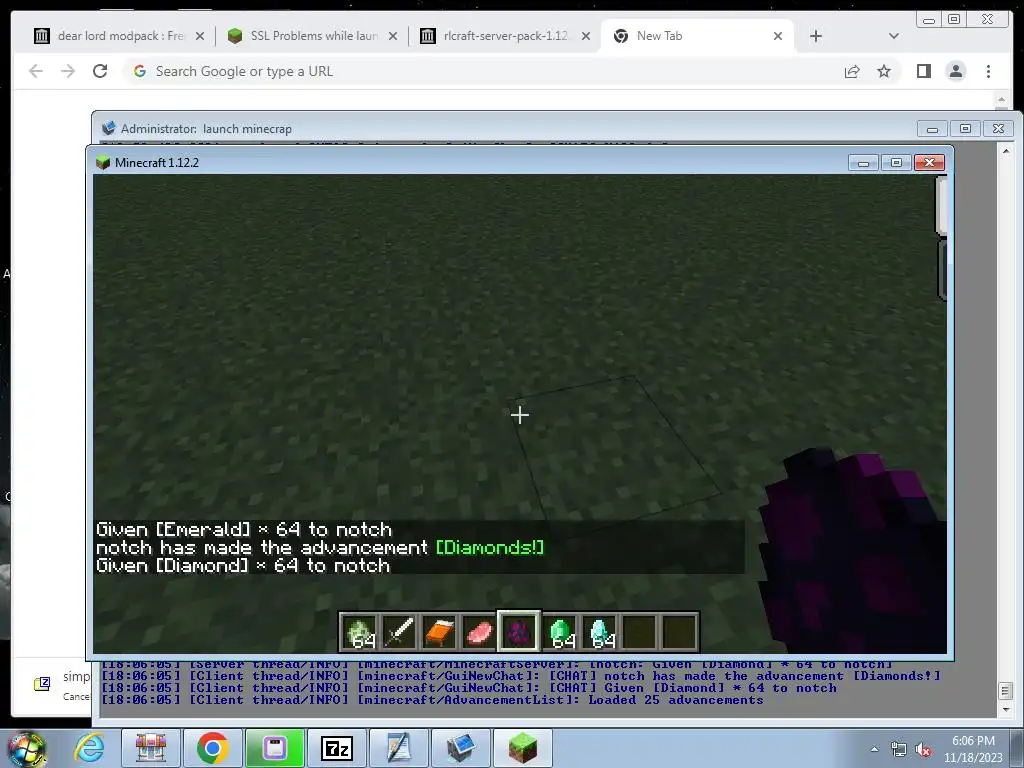Open the muted volume tray icon
Image resolution: width=1024 pixels, height=768 pixels.
coord(923,750)
